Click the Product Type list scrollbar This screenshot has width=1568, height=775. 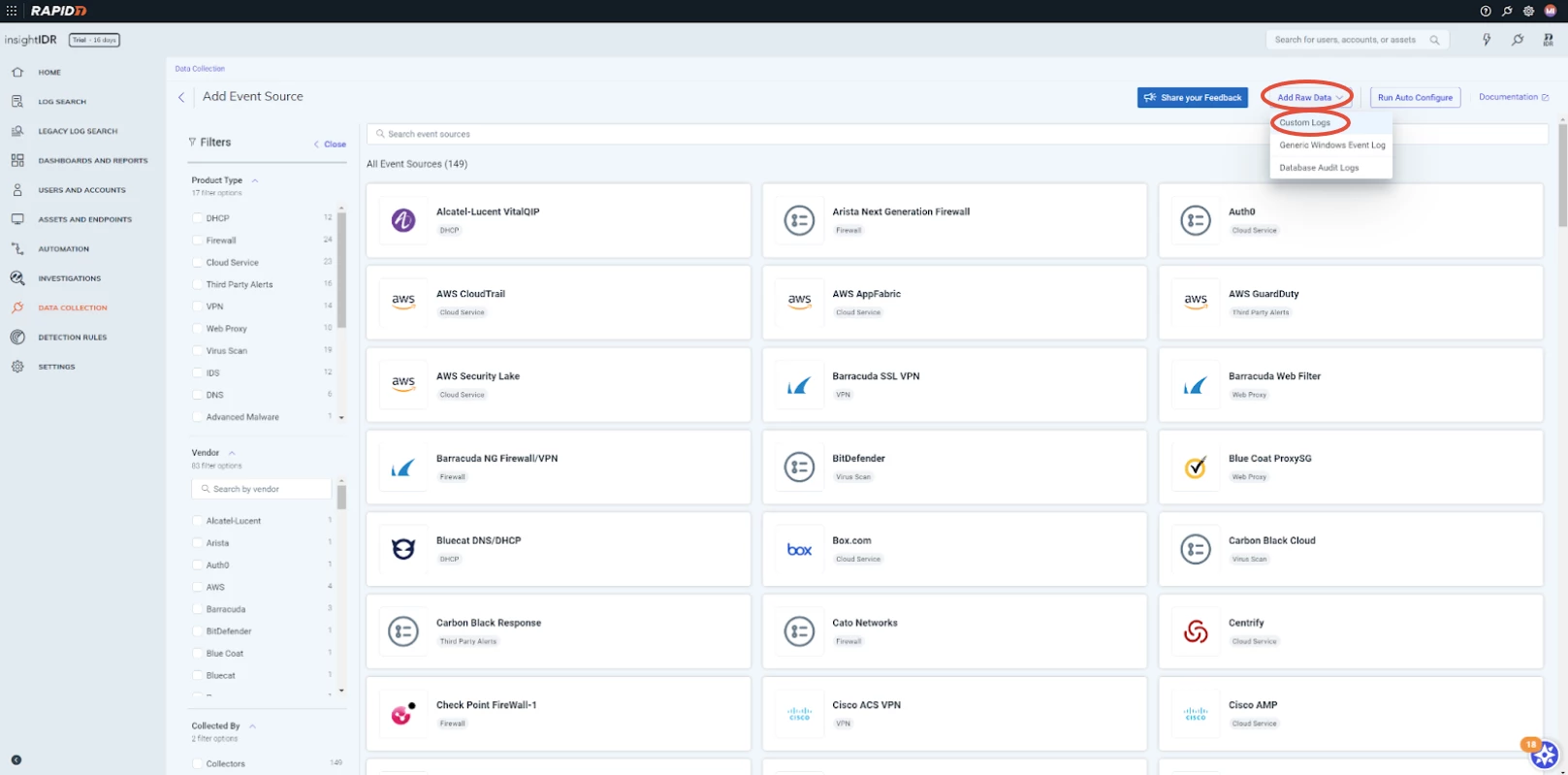click(341, 272)
